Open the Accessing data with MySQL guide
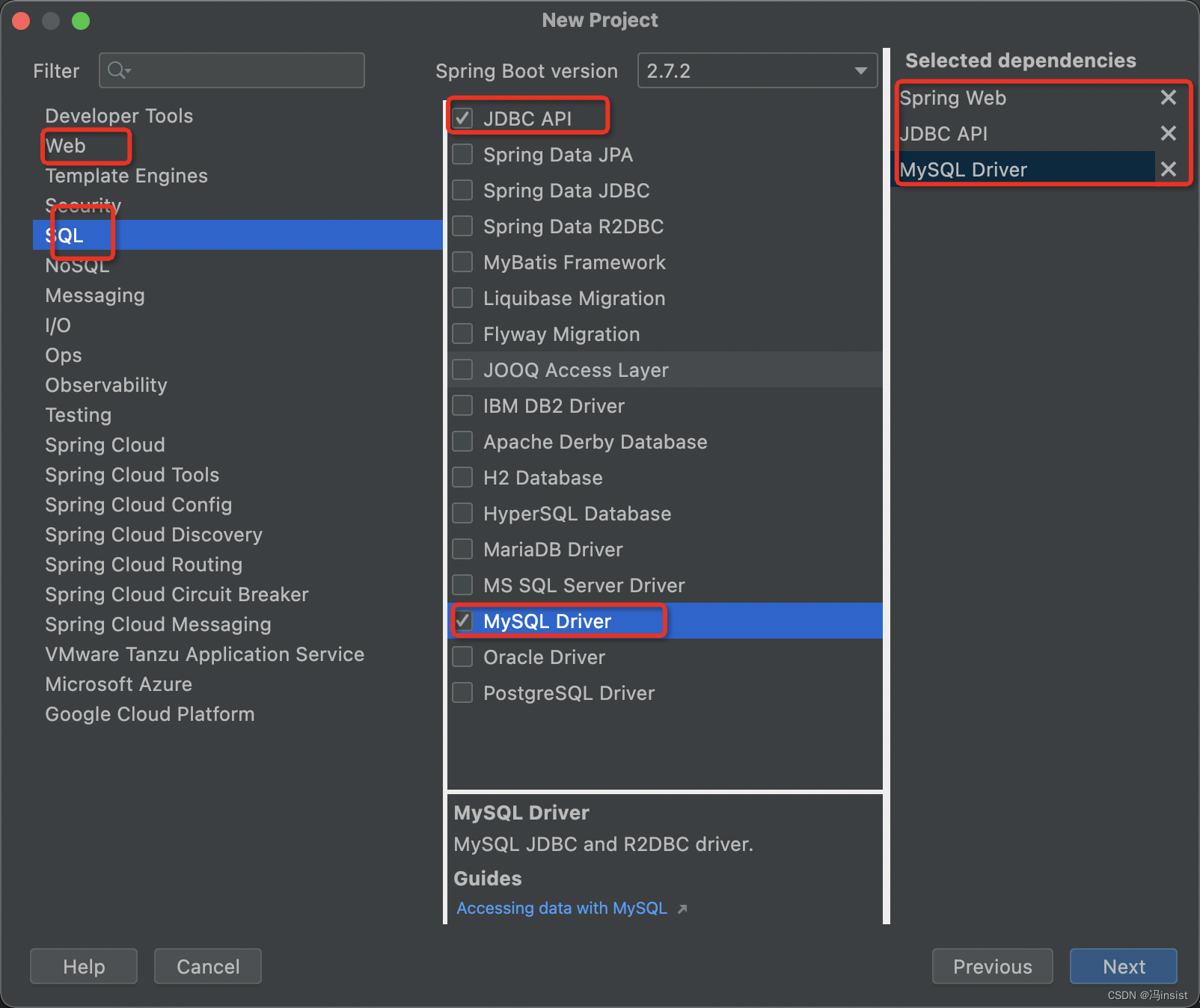1200x1008 pixels. click(562, 908)
